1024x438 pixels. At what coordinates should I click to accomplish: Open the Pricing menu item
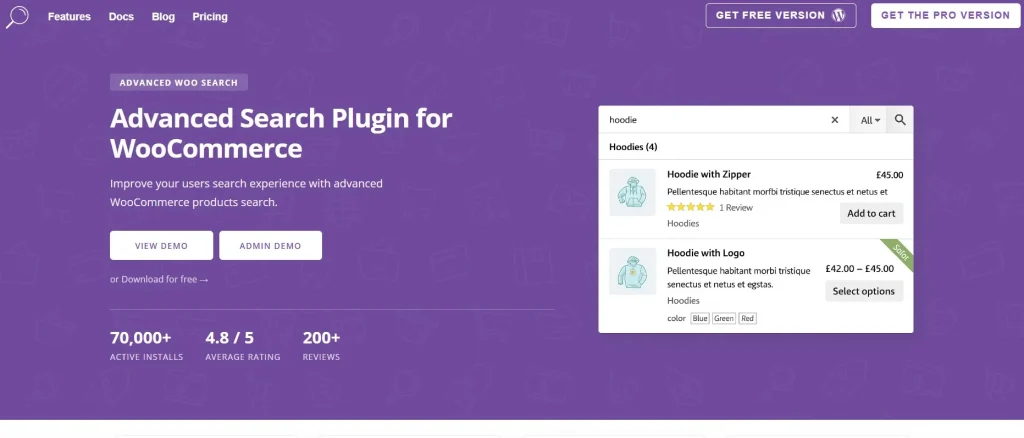click(210, 17)
